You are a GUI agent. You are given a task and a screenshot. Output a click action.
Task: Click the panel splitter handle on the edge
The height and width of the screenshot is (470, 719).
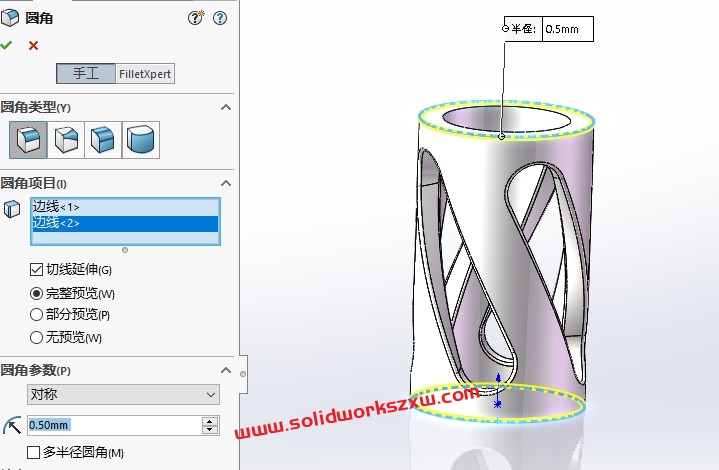(x=243, y=374)
